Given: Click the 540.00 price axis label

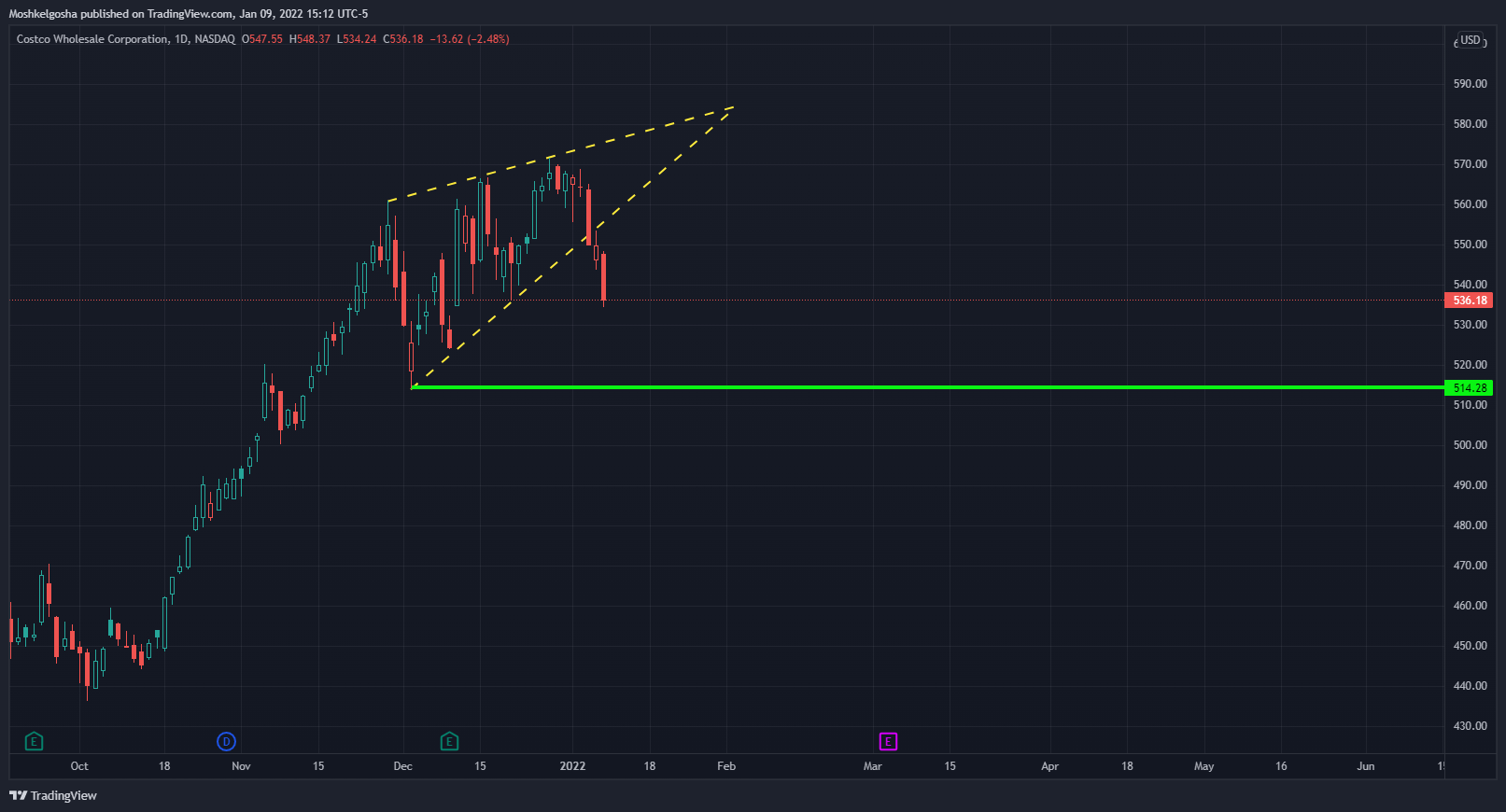Looking at the screenshot, I should pyautogui.click(x=1470, y=285).
